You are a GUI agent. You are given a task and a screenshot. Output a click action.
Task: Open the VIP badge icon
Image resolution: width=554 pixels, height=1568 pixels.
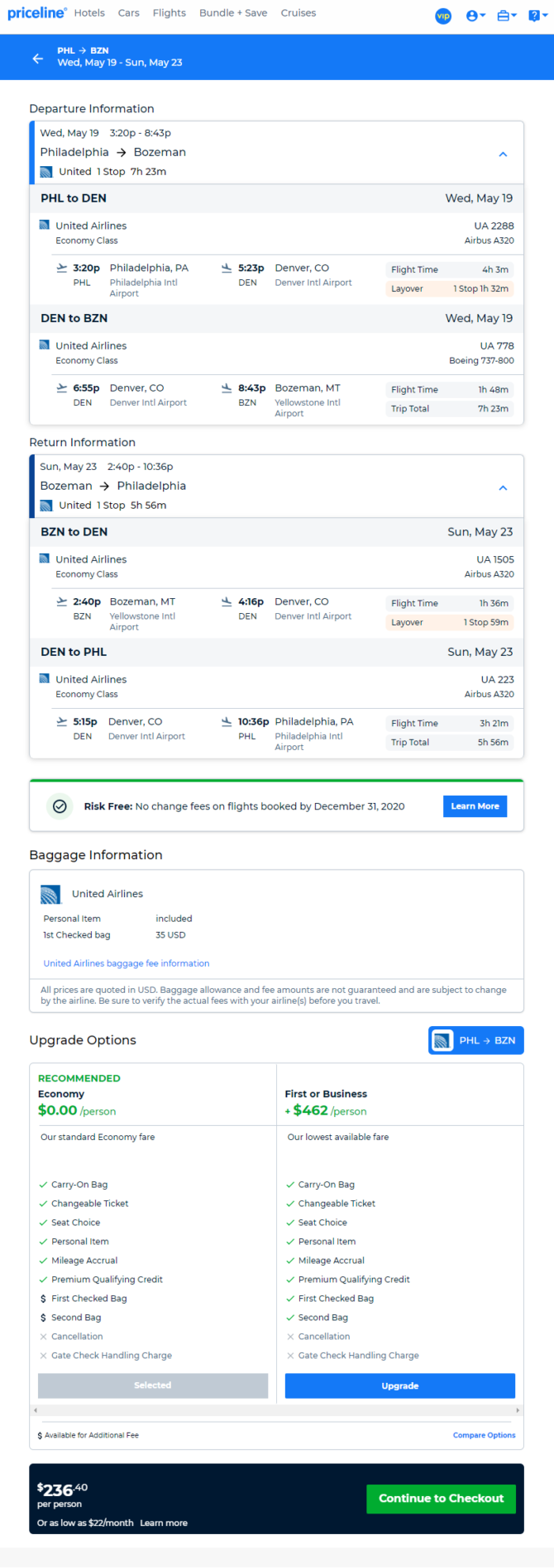point(443,16)
